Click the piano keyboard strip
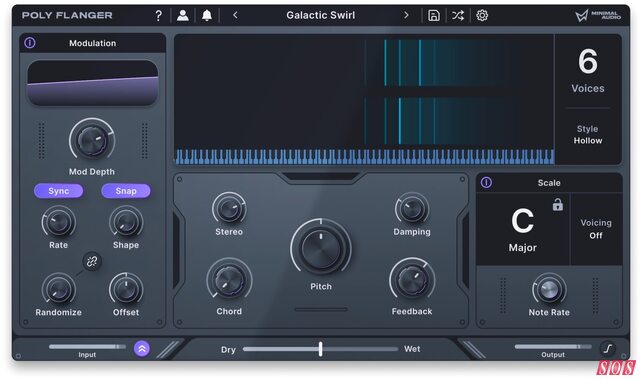 (364, 157)
